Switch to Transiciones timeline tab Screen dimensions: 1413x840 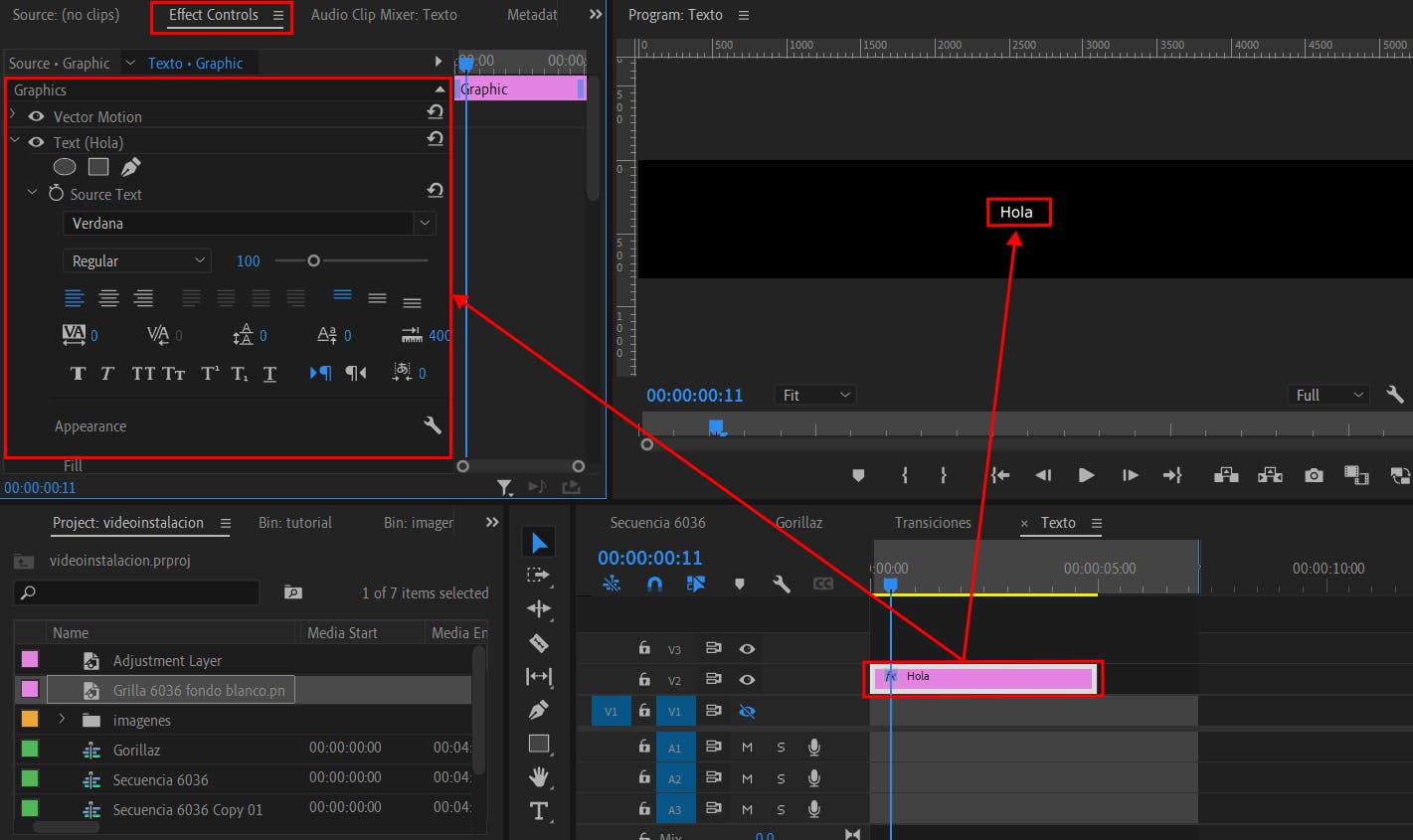click(933, 523)
